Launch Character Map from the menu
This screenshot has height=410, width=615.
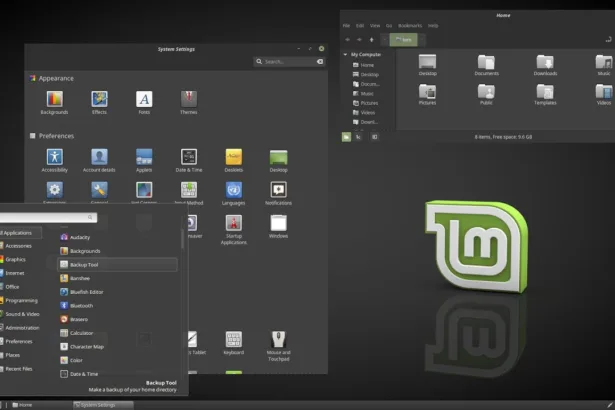tap(118, 347)
